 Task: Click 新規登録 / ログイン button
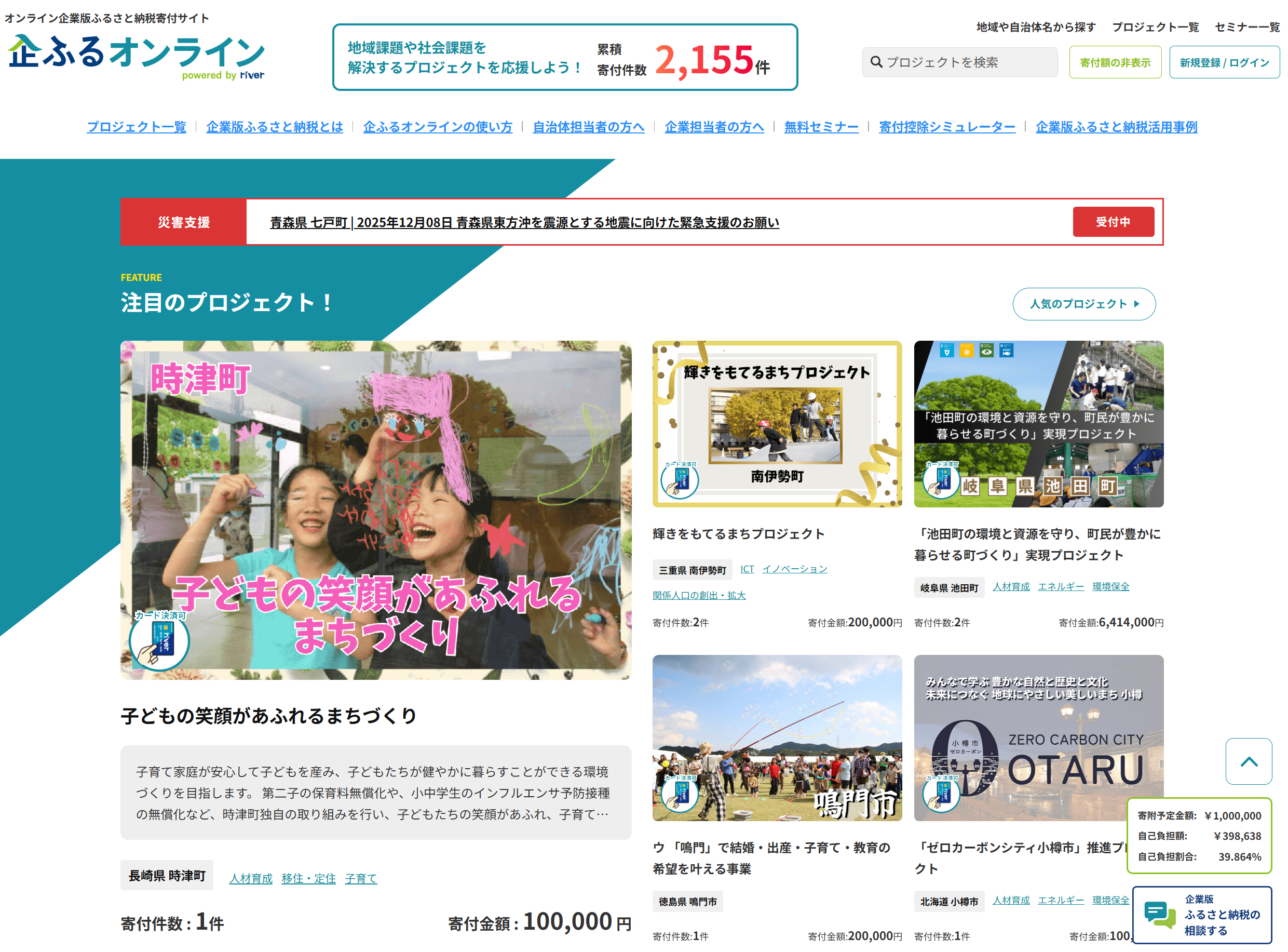coord(1224,62)
